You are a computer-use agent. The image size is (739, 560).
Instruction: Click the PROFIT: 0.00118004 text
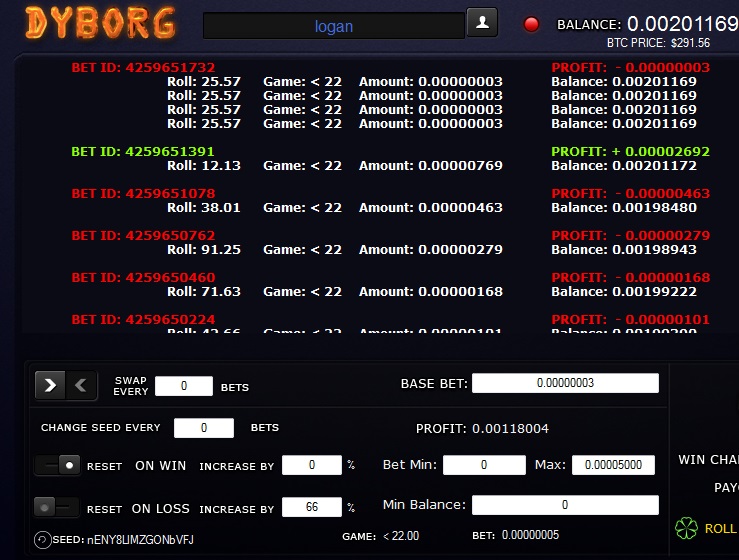482,428
